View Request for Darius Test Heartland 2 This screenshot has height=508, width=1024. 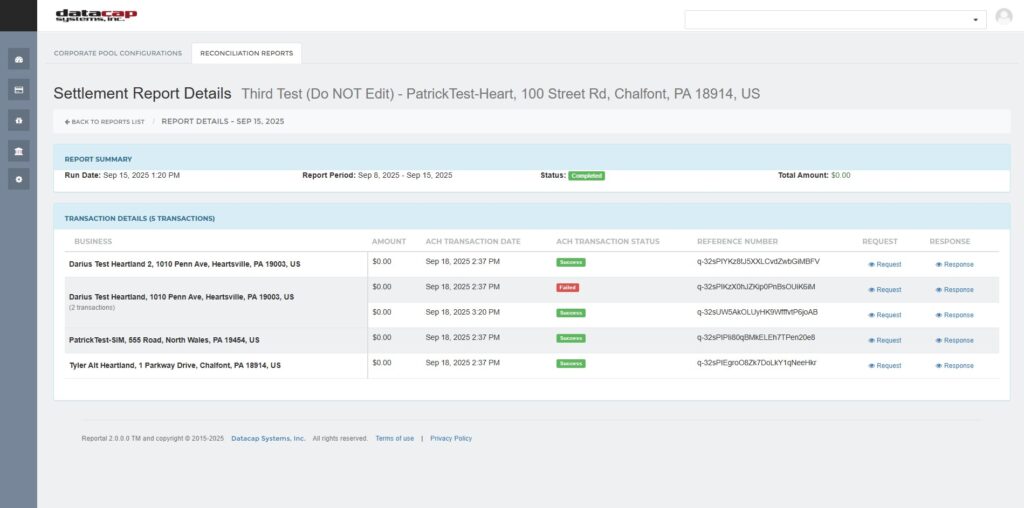(x=885, y=264)
